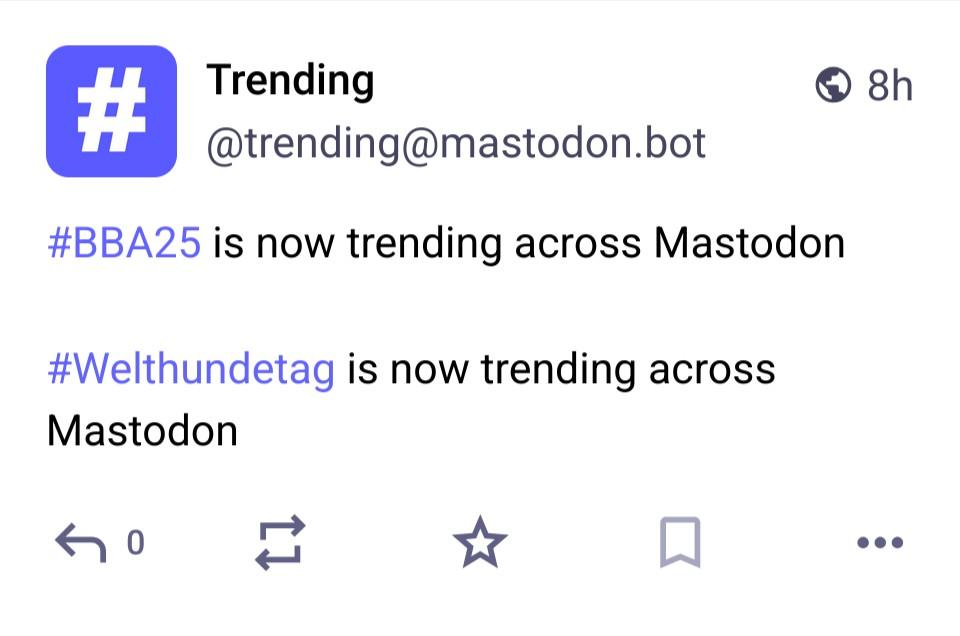This screenshot has height=636, width=960.
Task: Click the word Mastodon after #BBA25 line
Action: click(749, 243)
